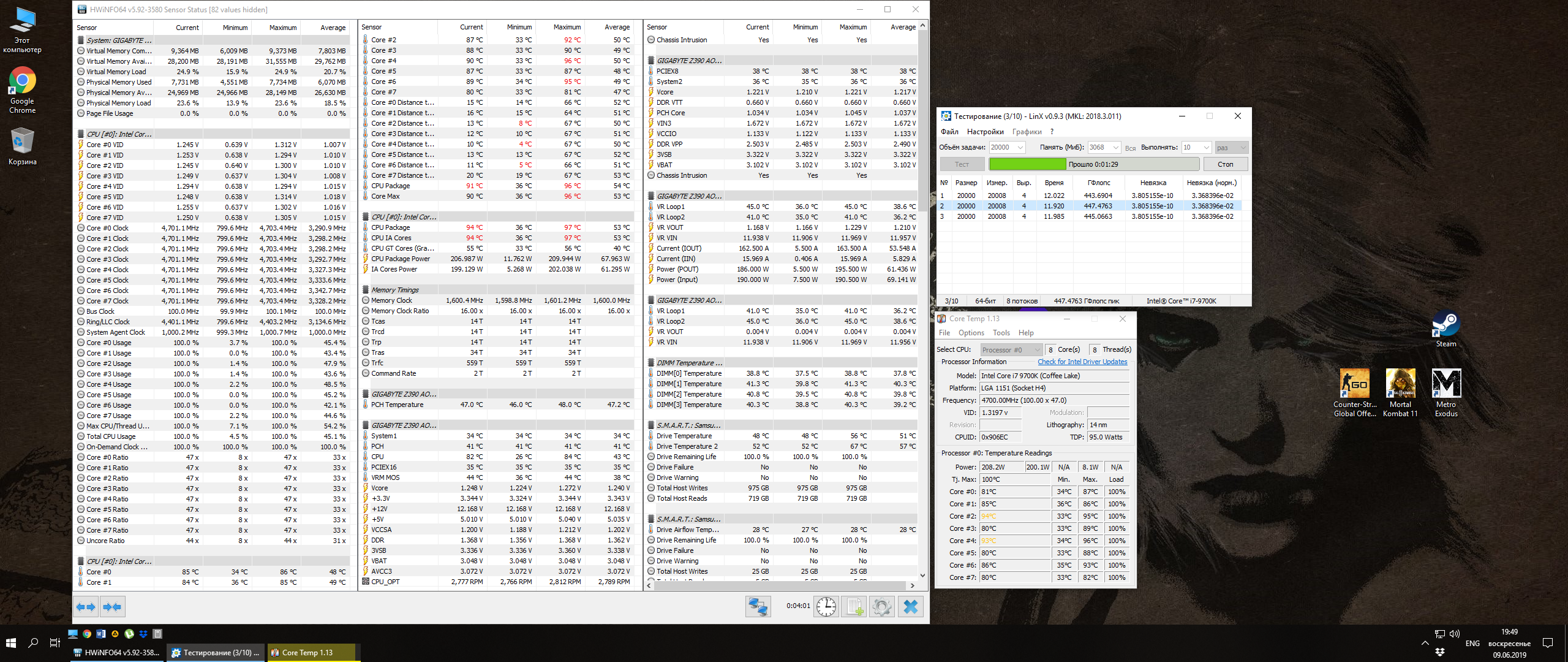Viewport: 1568px width, 662px height.
Task: Shrink panels with inward arrows button
Action: (x=113, y=607)
